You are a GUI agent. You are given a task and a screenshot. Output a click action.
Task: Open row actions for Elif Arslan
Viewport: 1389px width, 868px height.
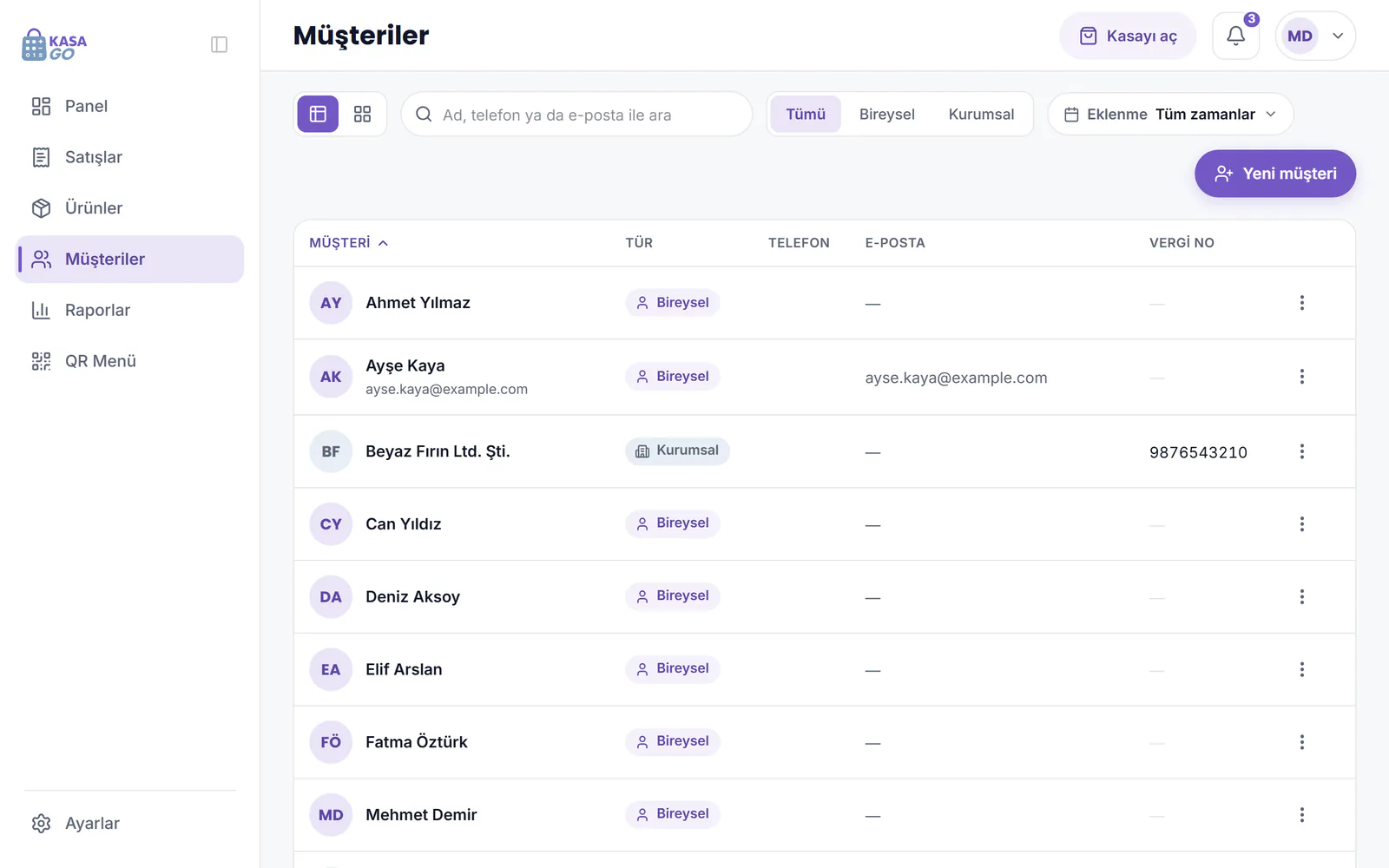(x=1301, y=669)
